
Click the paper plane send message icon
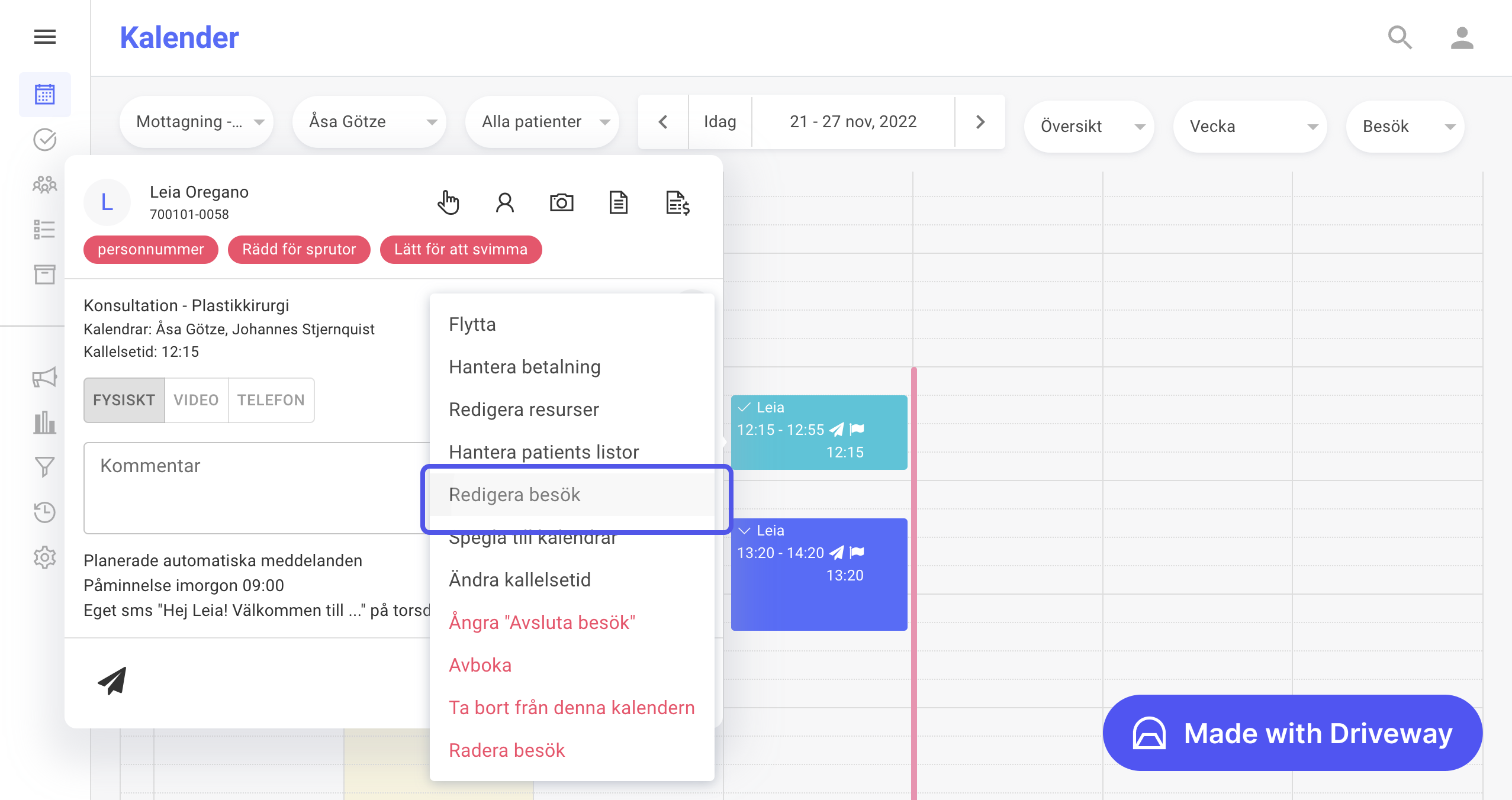tap(112, 680)
